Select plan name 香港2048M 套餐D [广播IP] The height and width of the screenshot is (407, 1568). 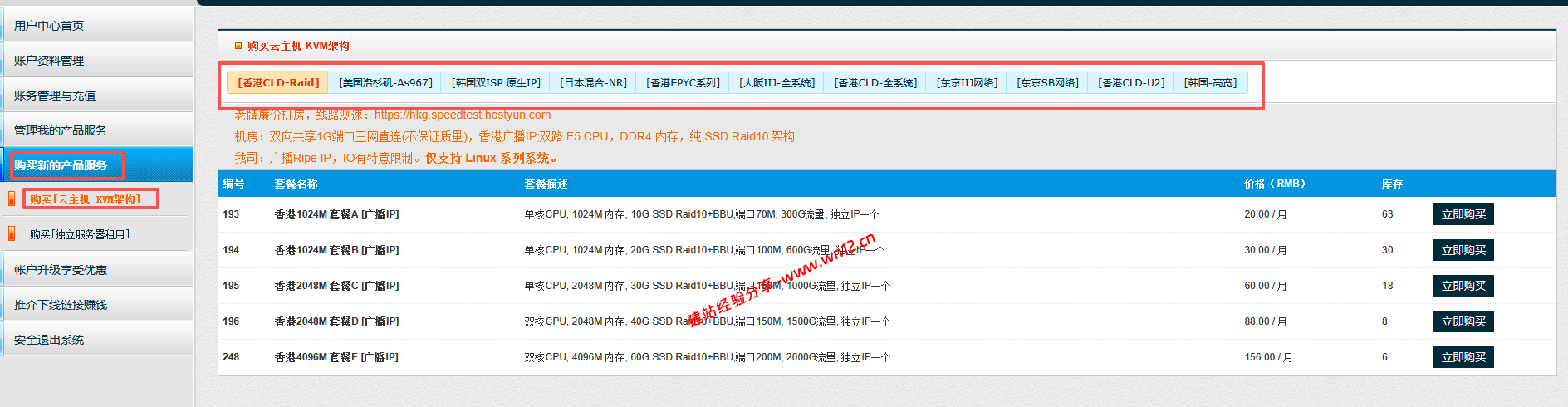tap(336, 321)
